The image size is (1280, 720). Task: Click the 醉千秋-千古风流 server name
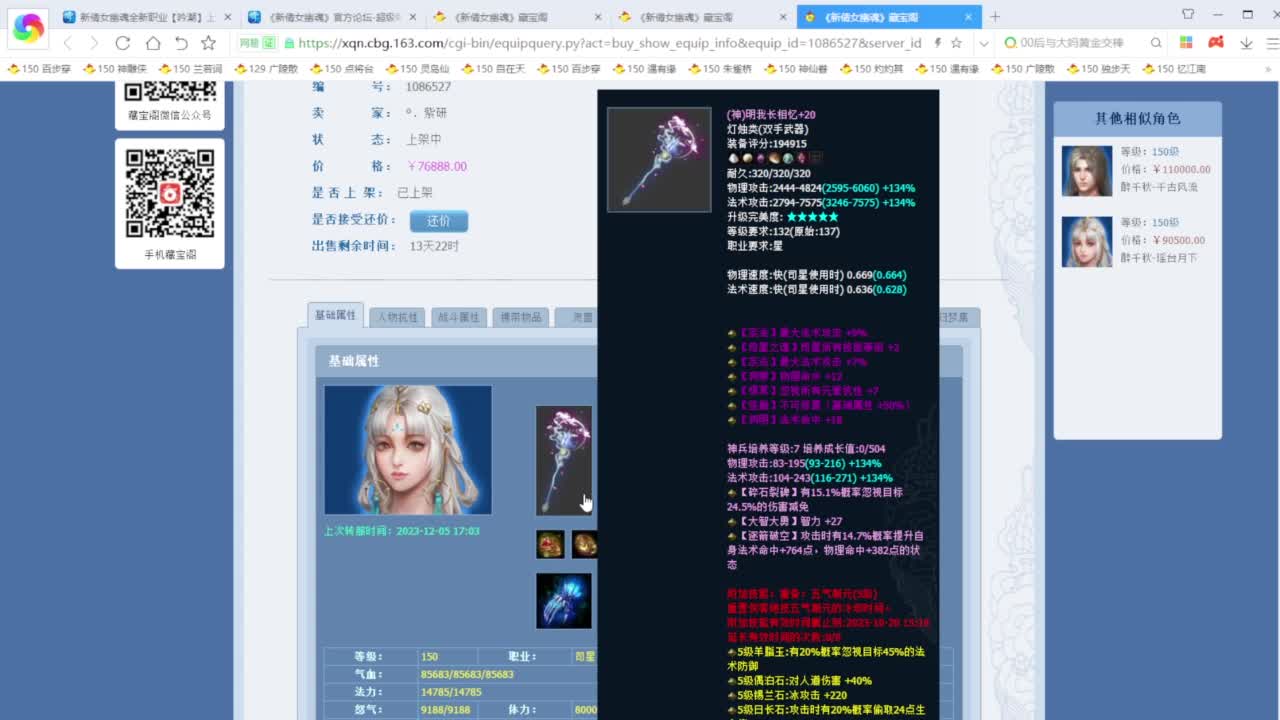pos(1159,187)
